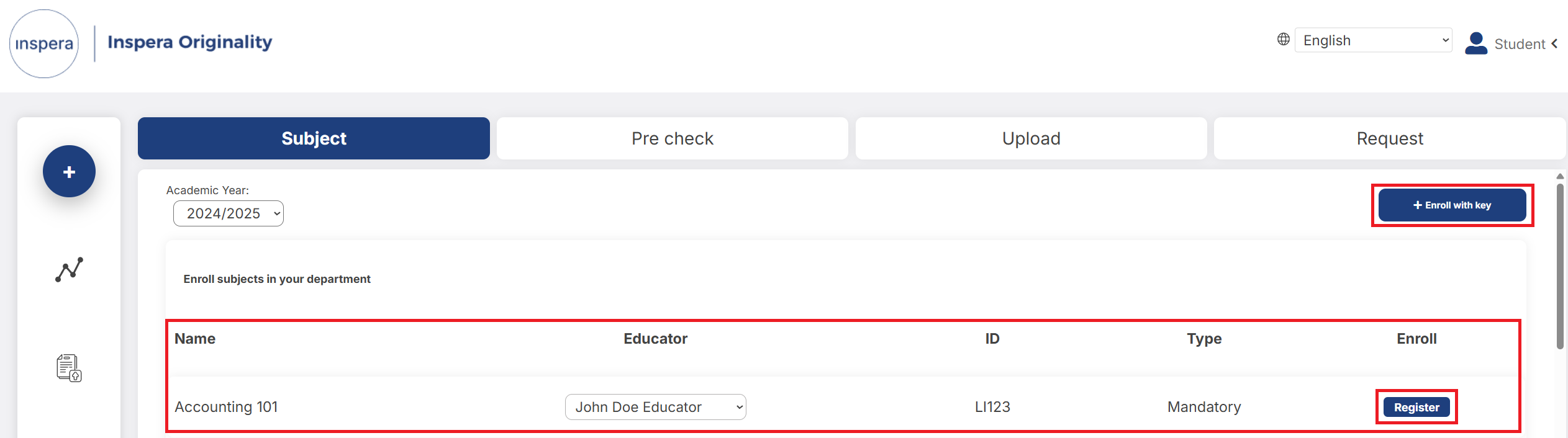Click the scrollbar up arrow
Viewport: 1568px width, 438px height.
[1560, 176]
